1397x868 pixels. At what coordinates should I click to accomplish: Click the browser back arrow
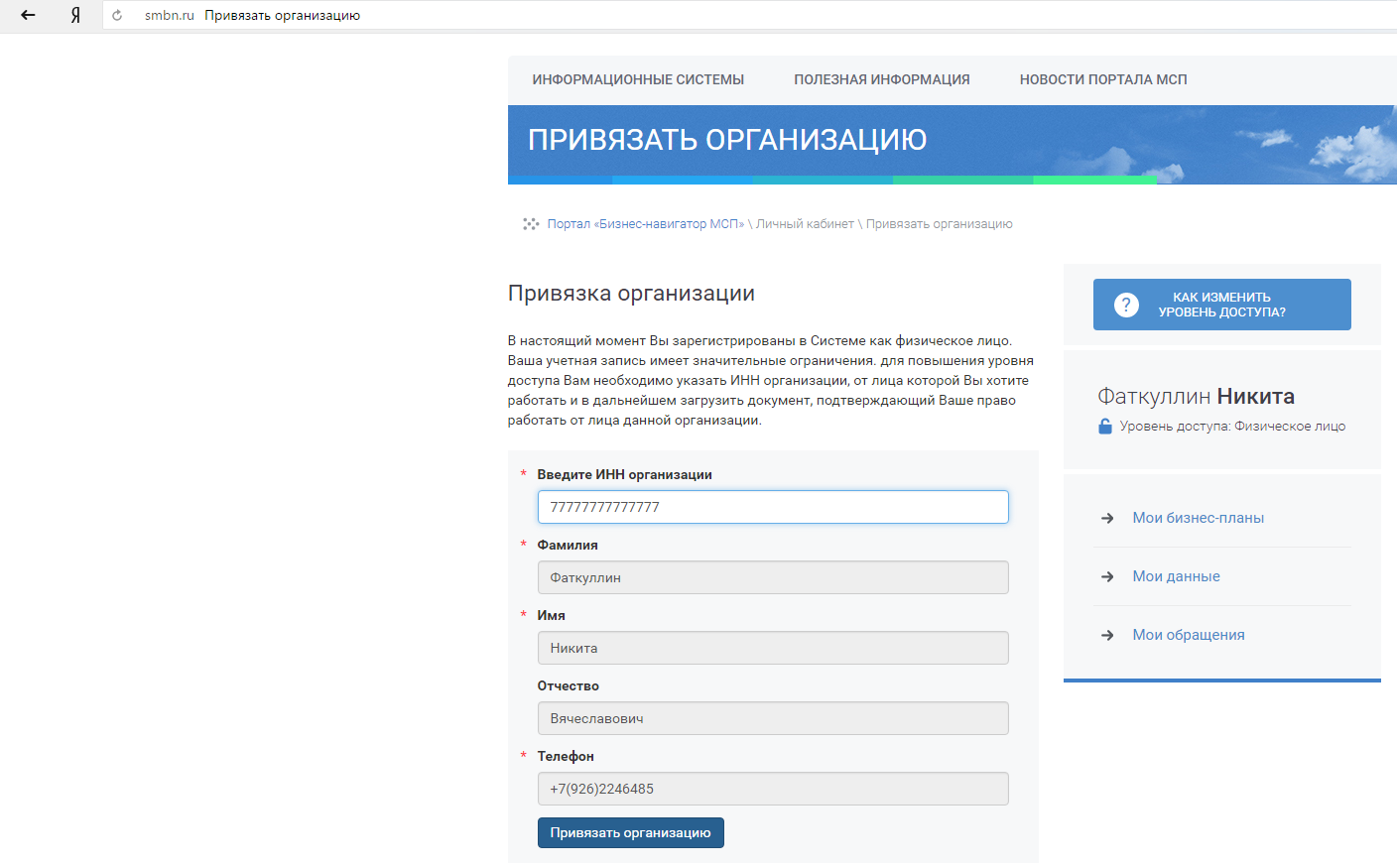tap(28, 15)
